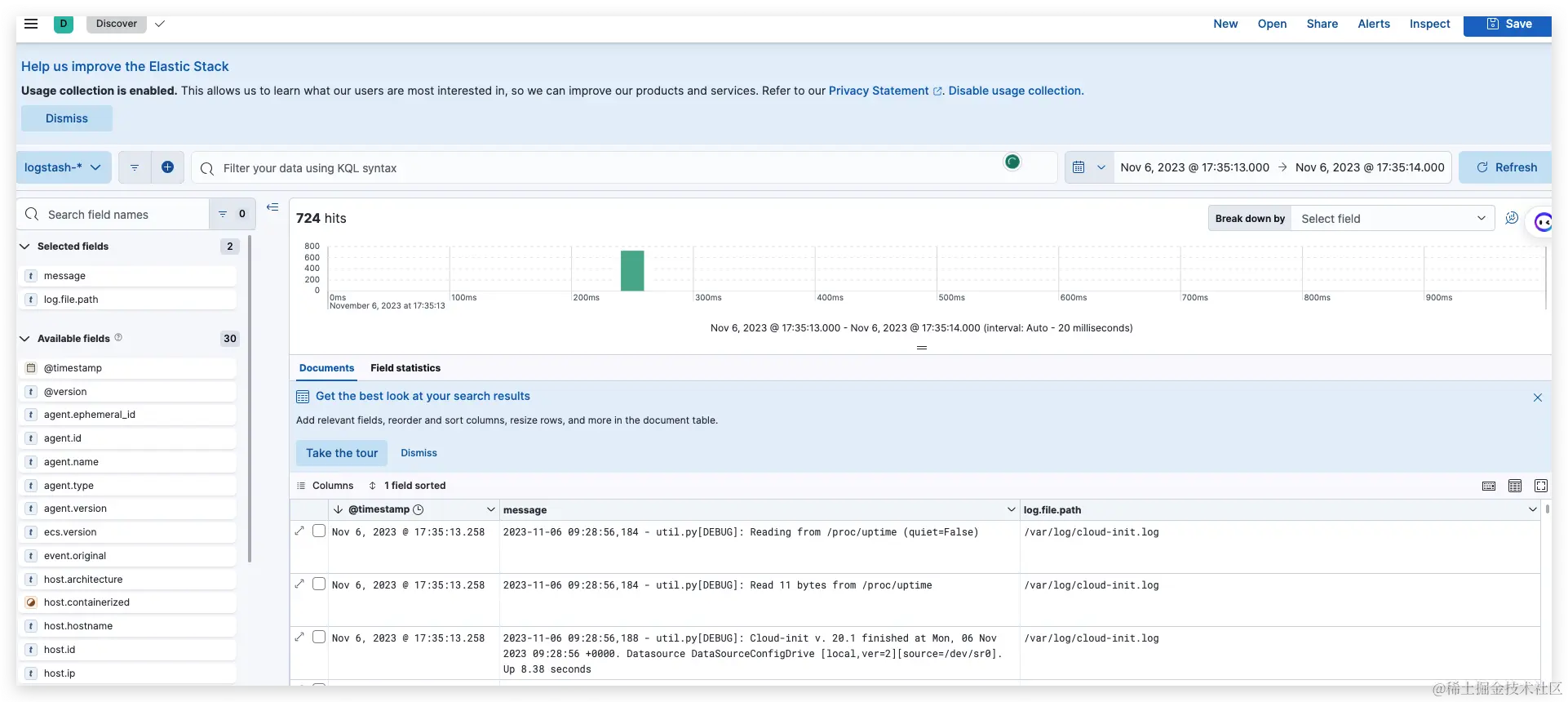Image resolution: width=1568 pixels, height=702 pixels.
Task: Click the end date Nov 6 17:35:14.000
Action: [1370, 167]
